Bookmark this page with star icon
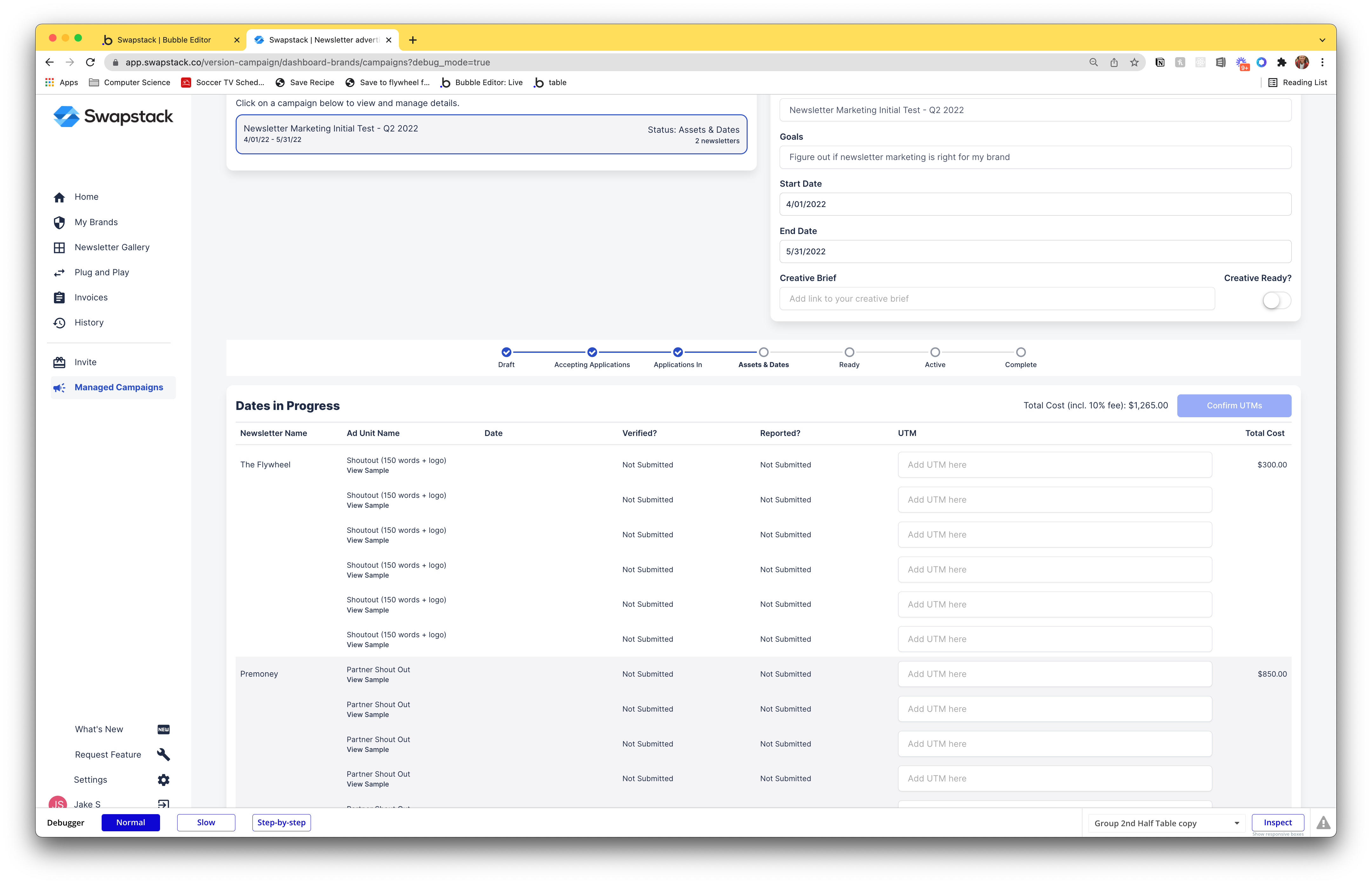Screen dimensions: 1372x884 [1134, 62]
